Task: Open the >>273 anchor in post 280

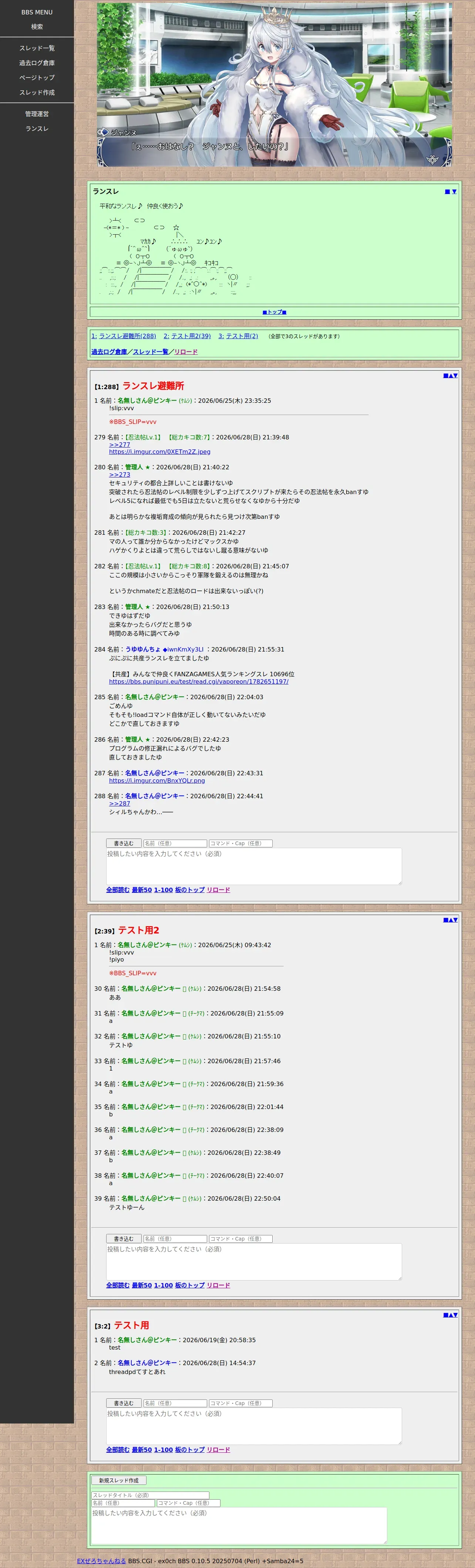Action: tap(119, 475)
